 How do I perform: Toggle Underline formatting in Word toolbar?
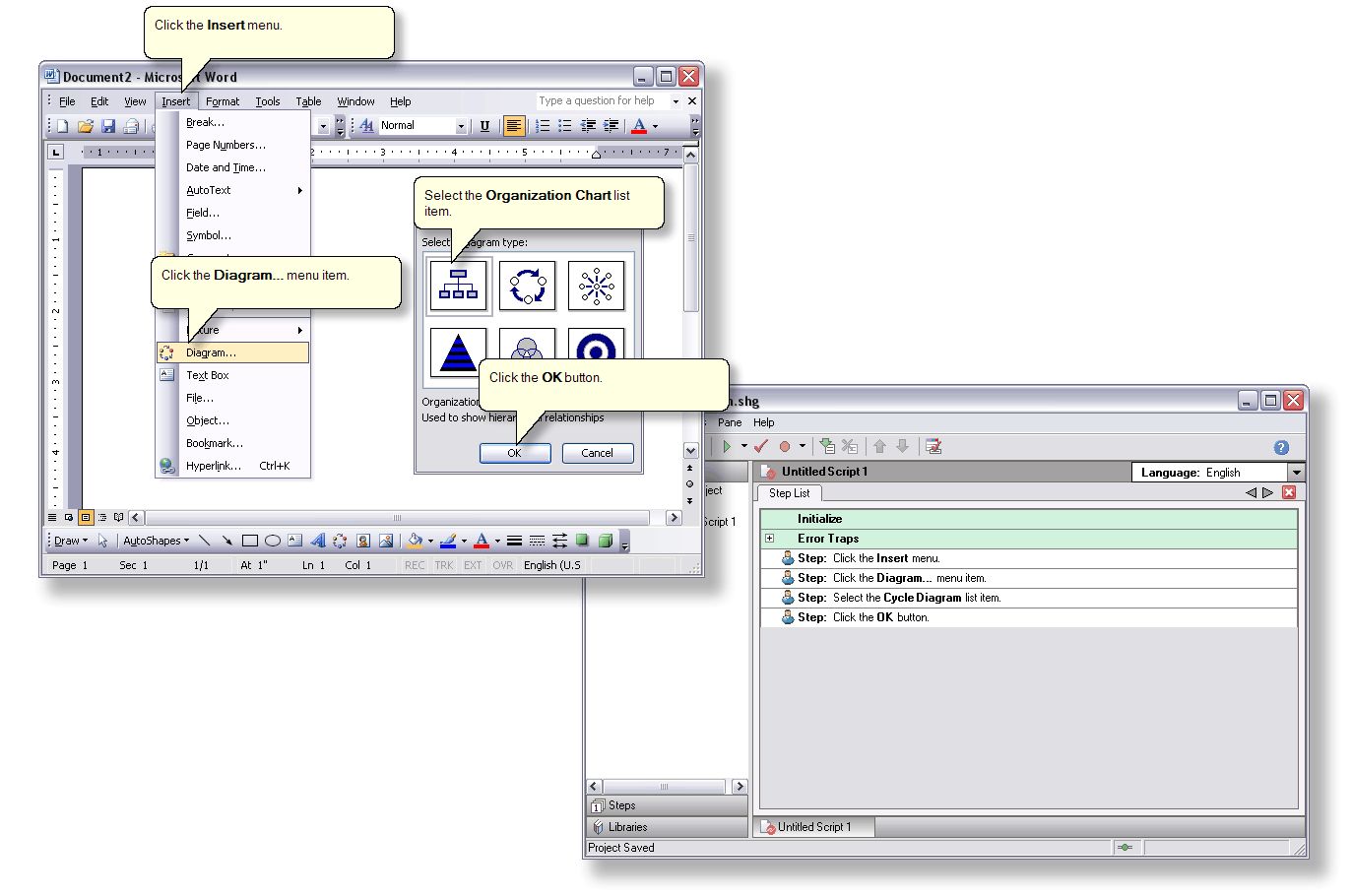[484, 126]
